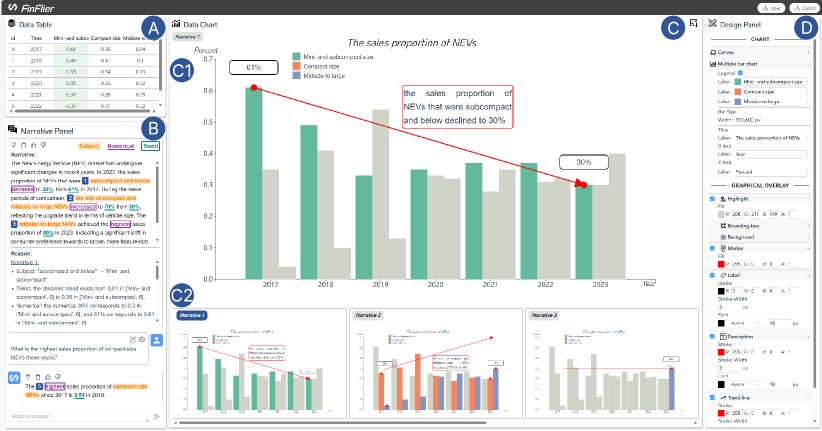Open the chart zoom icon in Data Chart header
822x431 pixels.
click(x=694, y=23)
